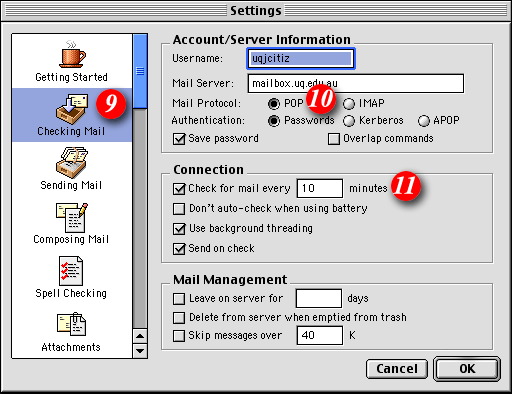Enable Leave on server for days
512x394 pixels.
[x=179, y=299]
